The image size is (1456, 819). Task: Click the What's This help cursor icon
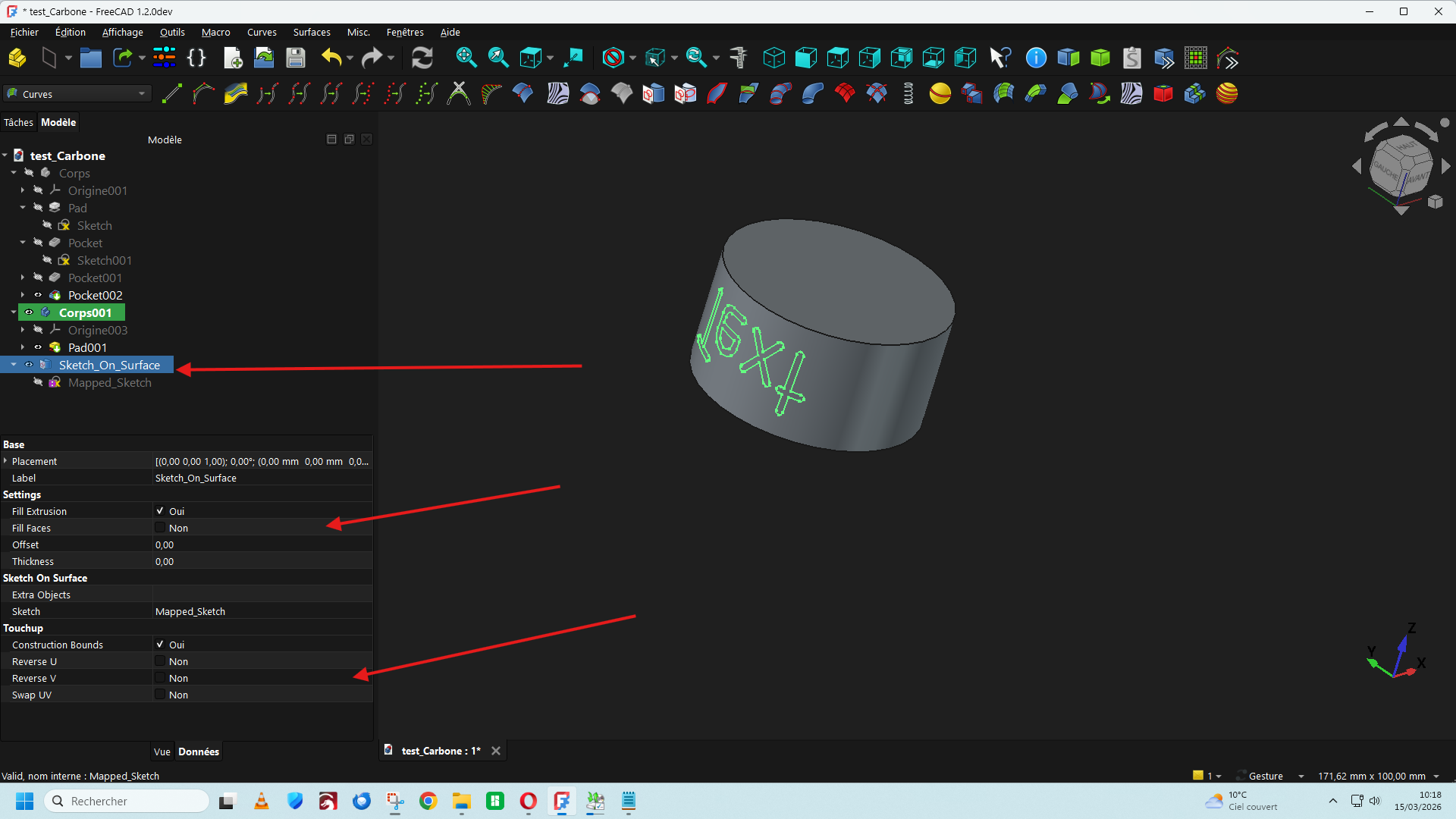click(x=1000, y=58)
